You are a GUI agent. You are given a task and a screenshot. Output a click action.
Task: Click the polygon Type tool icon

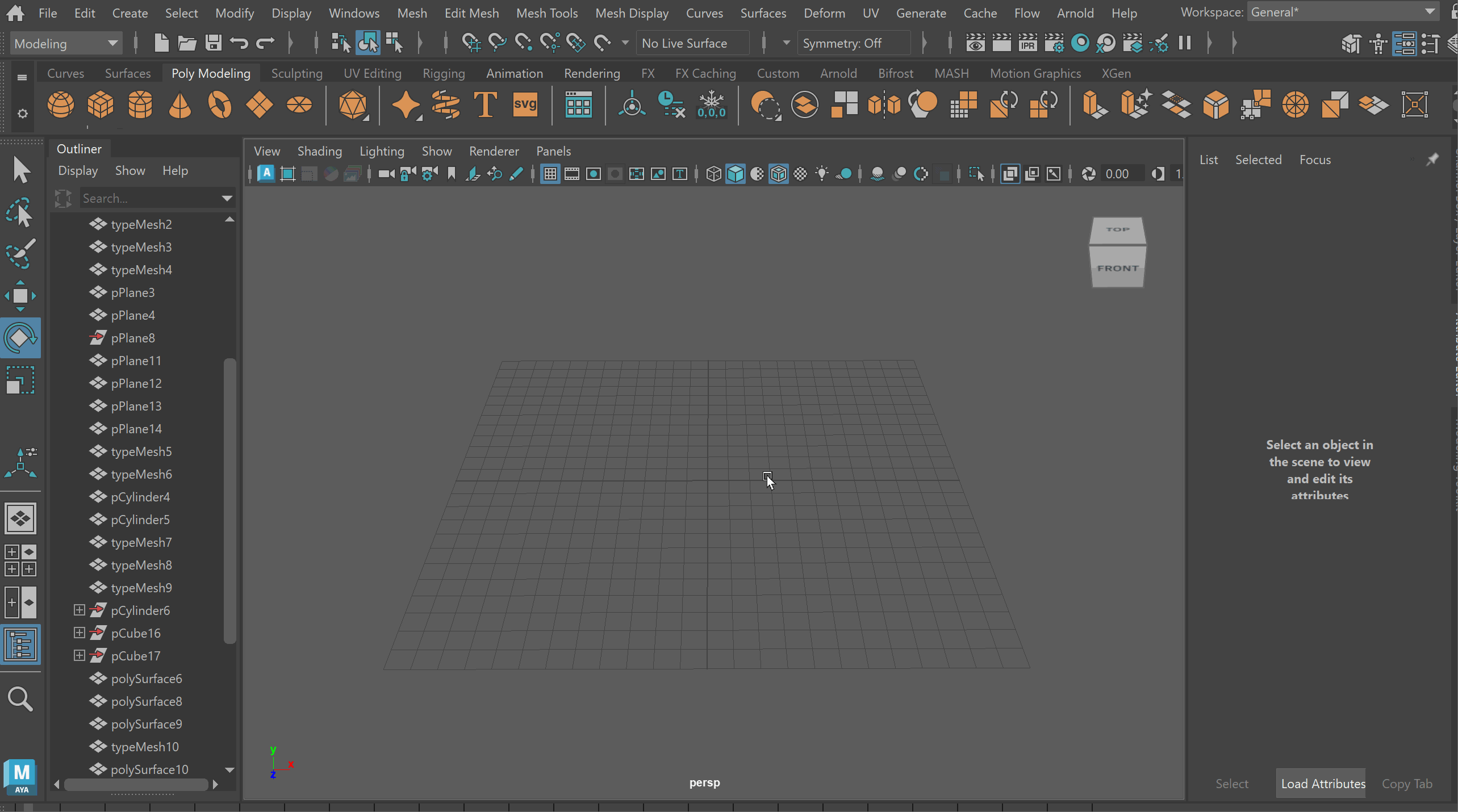click(x=484, y=105)
